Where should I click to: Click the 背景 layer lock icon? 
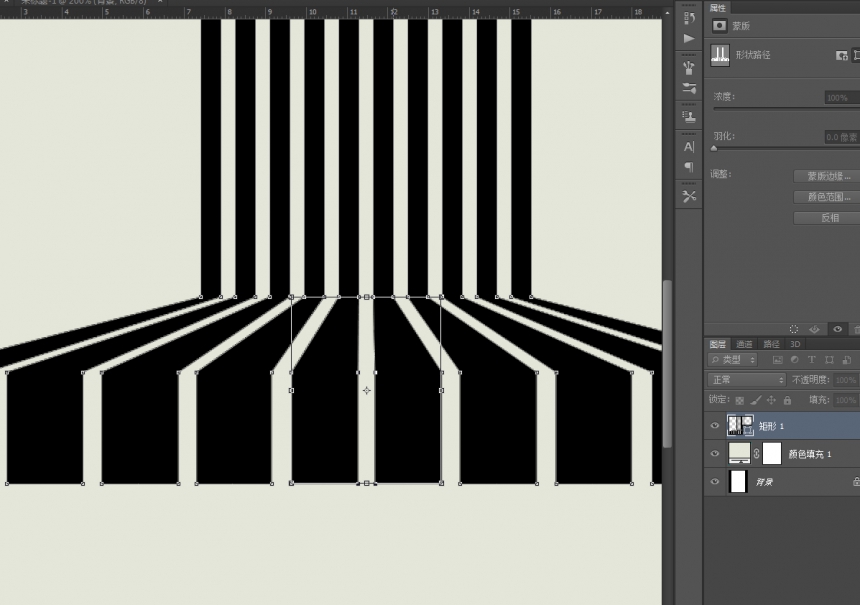(856, 482)
